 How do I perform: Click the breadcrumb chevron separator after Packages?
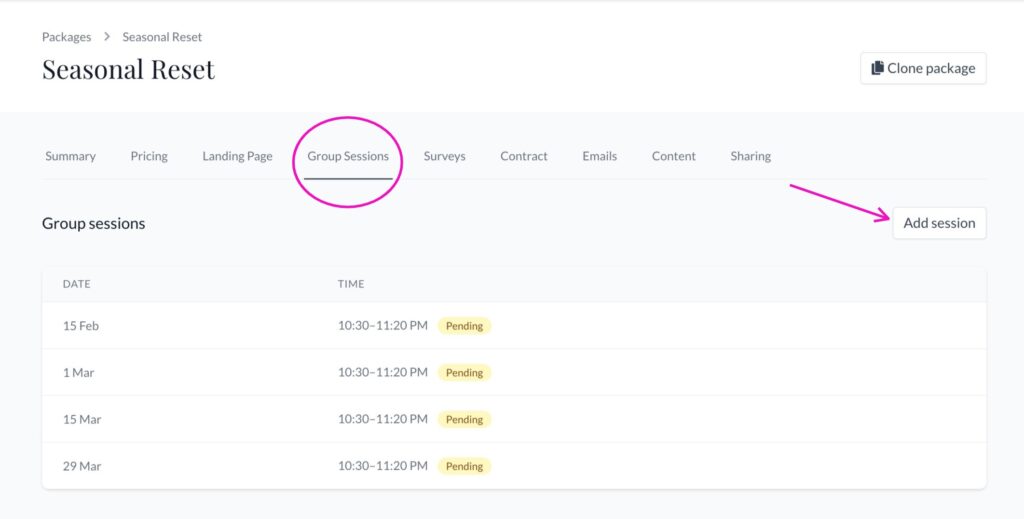point(107,37)
